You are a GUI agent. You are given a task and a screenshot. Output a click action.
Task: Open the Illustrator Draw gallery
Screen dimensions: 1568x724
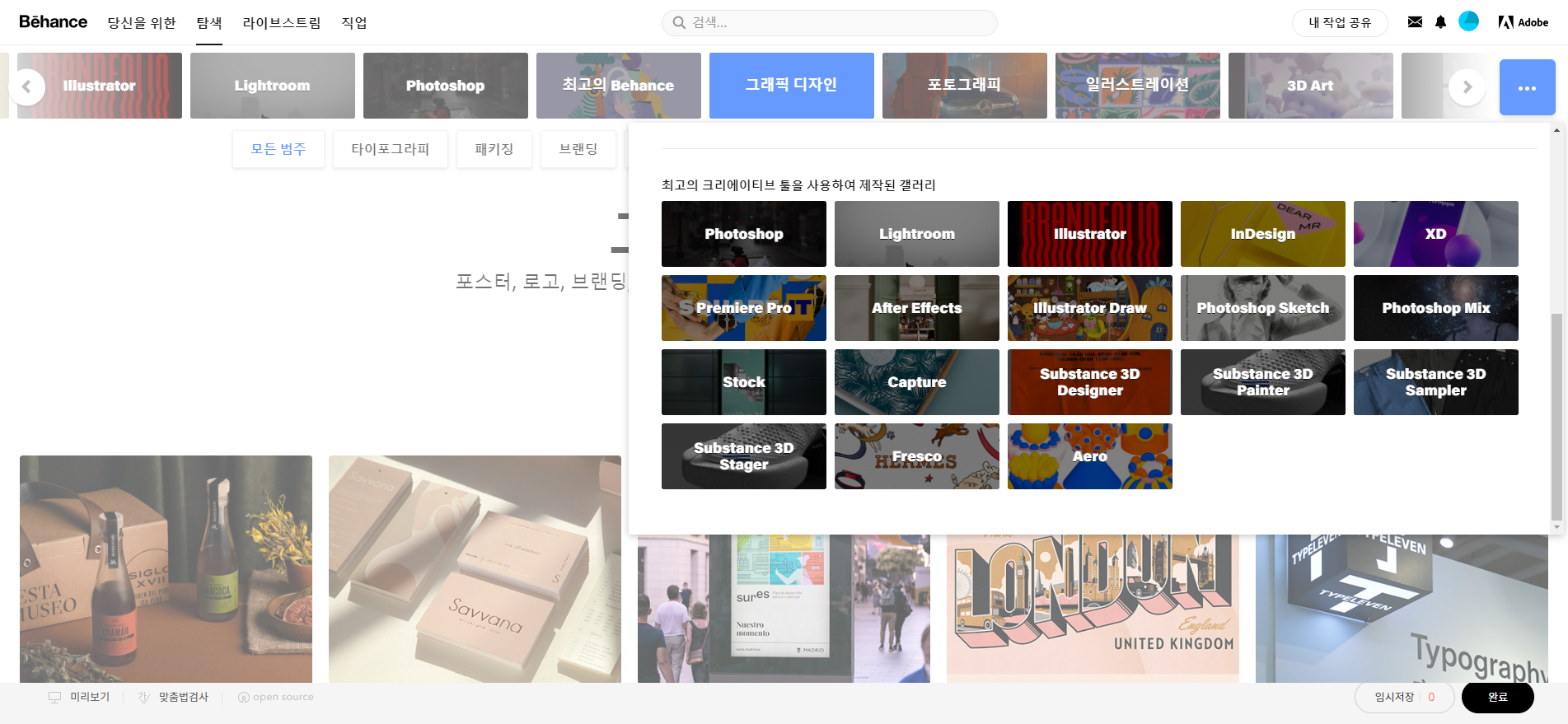pos(1090,308)
